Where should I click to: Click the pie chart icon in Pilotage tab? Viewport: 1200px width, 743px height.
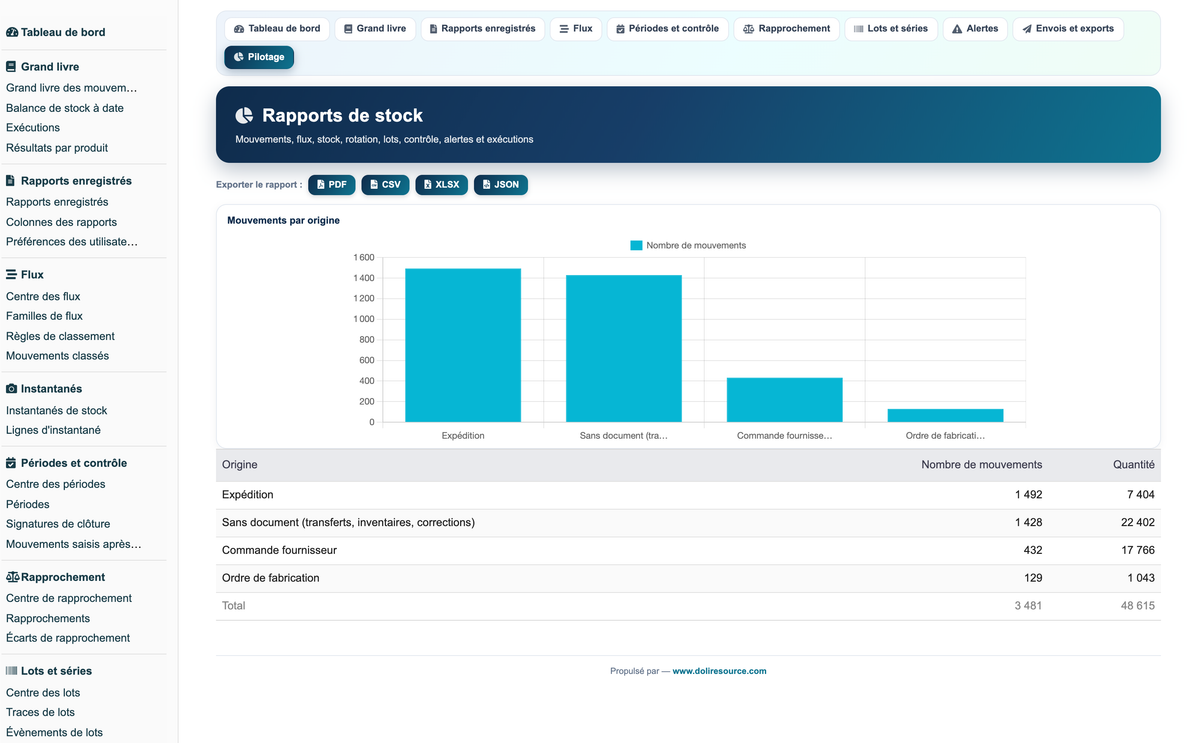[x=238, y=57]
